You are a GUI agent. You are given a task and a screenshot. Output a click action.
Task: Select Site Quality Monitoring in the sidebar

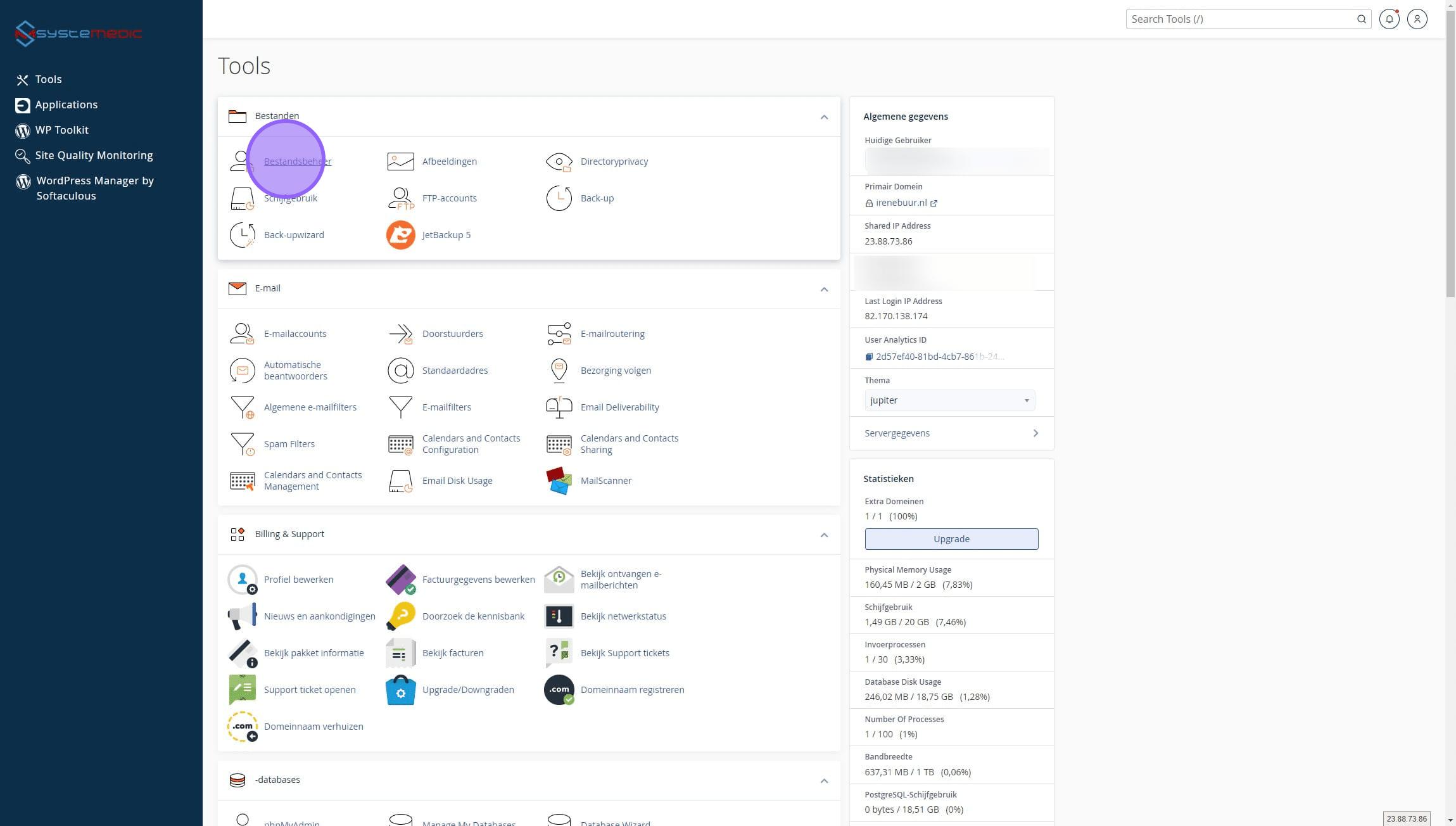click(x=94, y=155)
